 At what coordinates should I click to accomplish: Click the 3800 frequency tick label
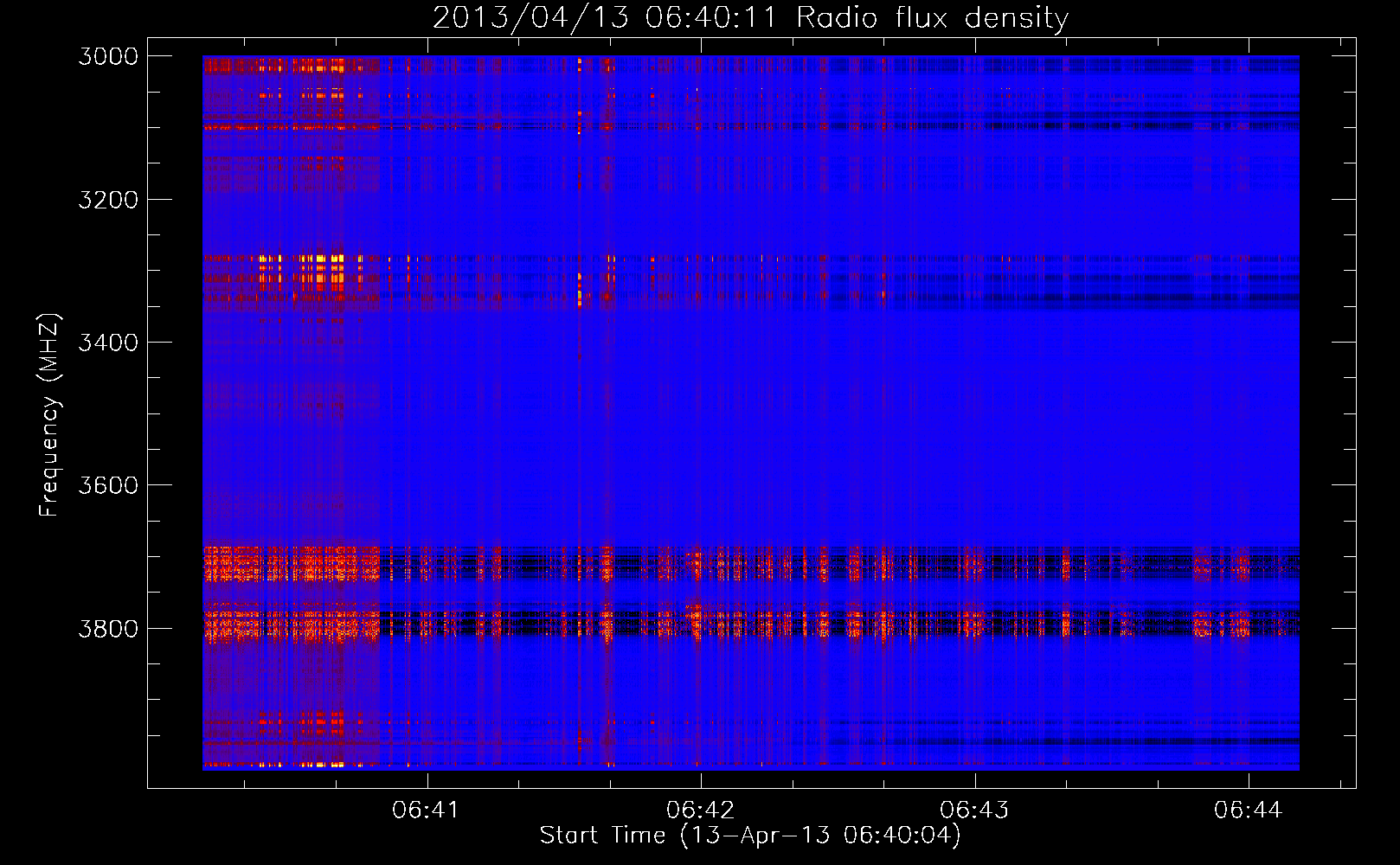[108, 628]
